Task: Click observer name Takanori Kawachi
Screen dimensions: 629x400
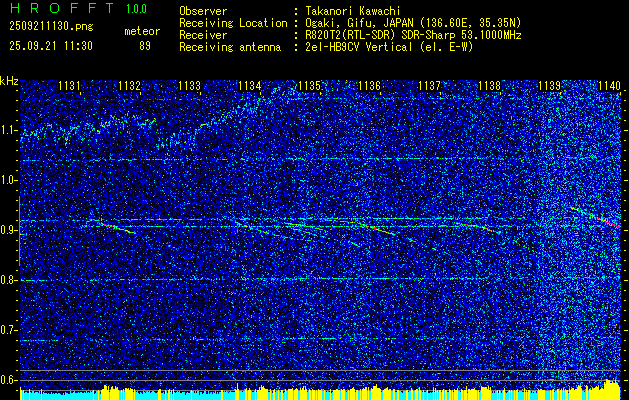Action: (352, 11)
